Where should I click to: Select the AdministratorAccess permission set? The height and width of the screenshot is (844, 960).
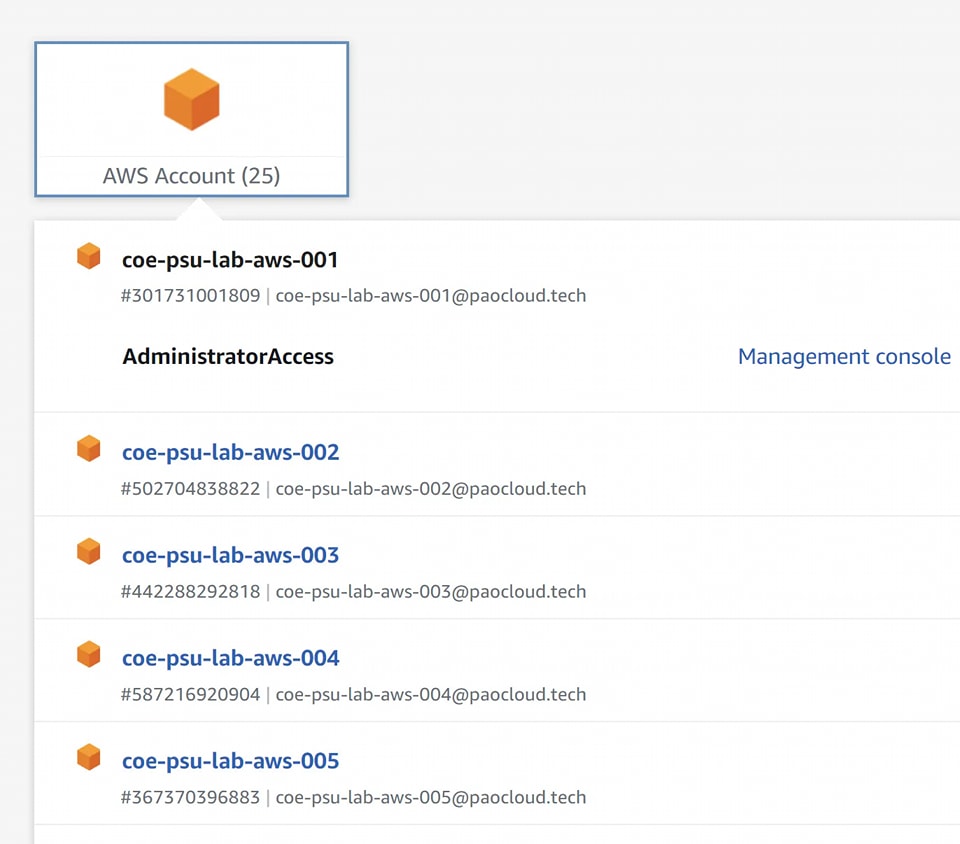tap(228, 357)
